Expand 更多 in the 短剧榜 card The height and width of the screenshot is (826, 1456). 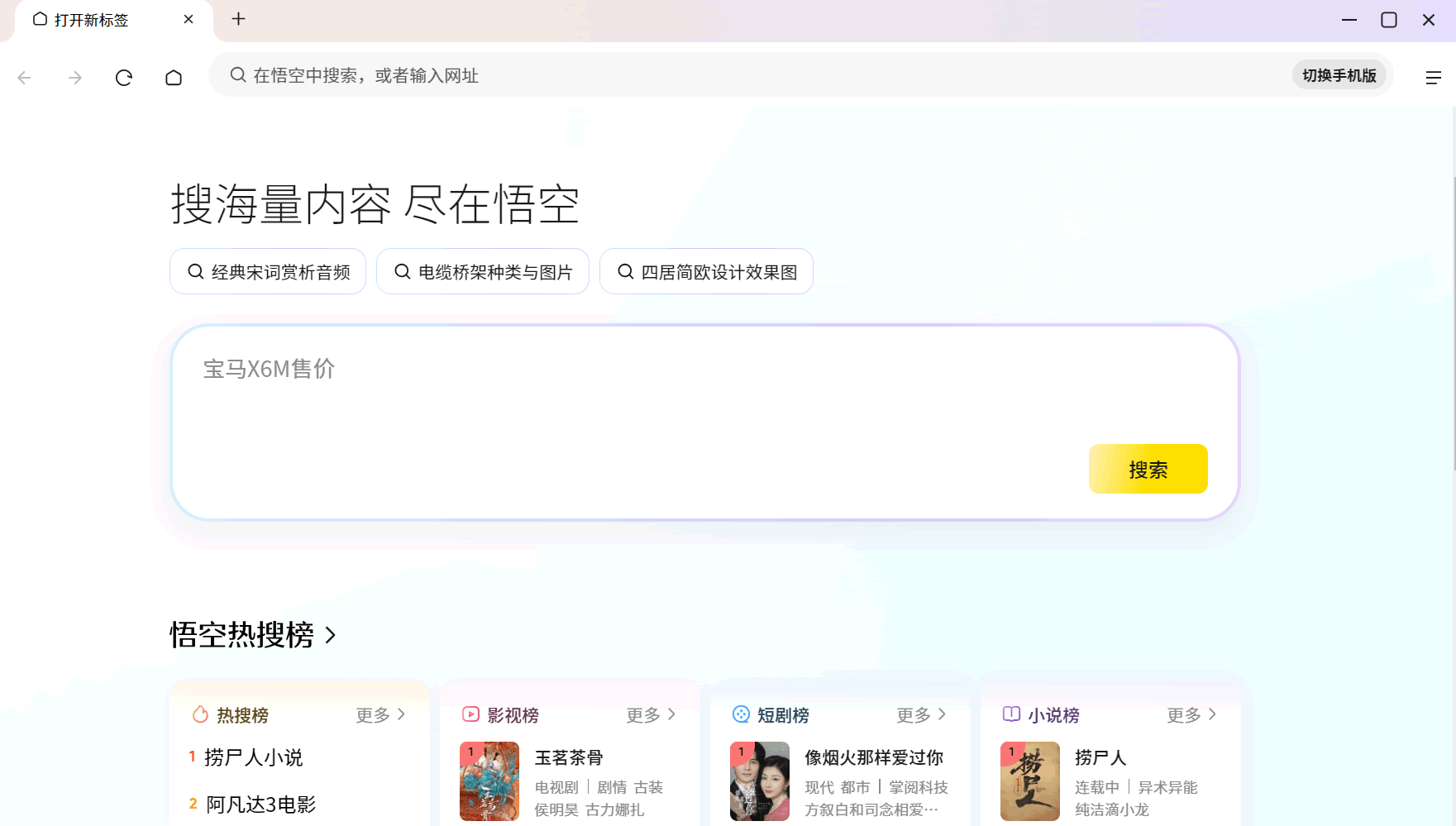(x=922, y=714)
